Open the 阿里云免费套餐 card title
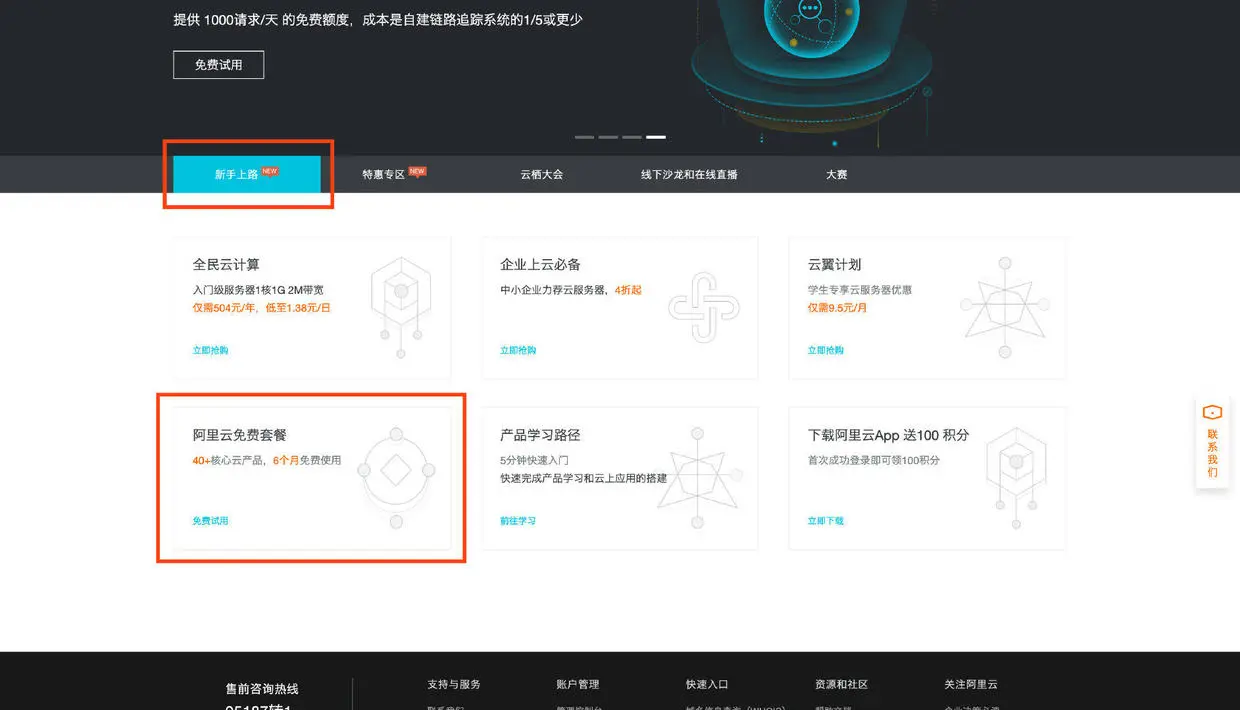Viewport: 1240px width, 710px height. click(240, 435)
